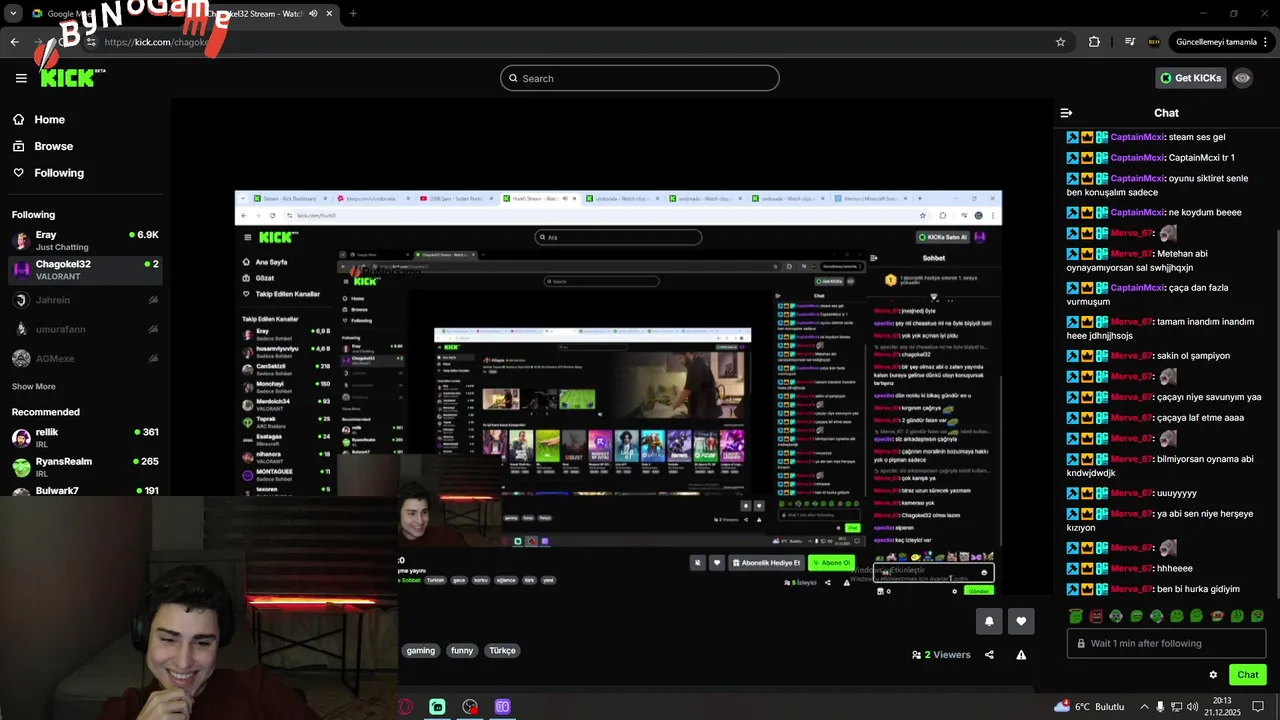Click the stream notification bell button
Image resolution: width=1280 pixels, height=720 pixels.
coord(989,621)
